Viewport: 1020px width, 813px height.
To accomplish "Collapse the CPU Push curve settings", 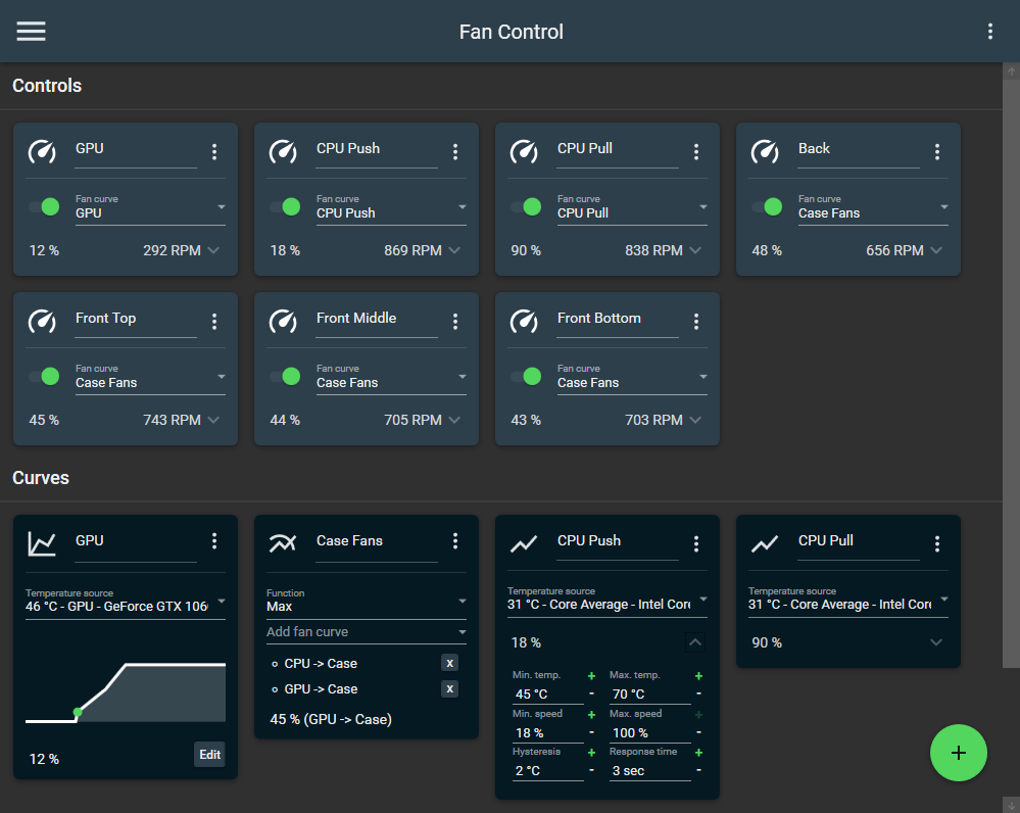I will [696, 642].
